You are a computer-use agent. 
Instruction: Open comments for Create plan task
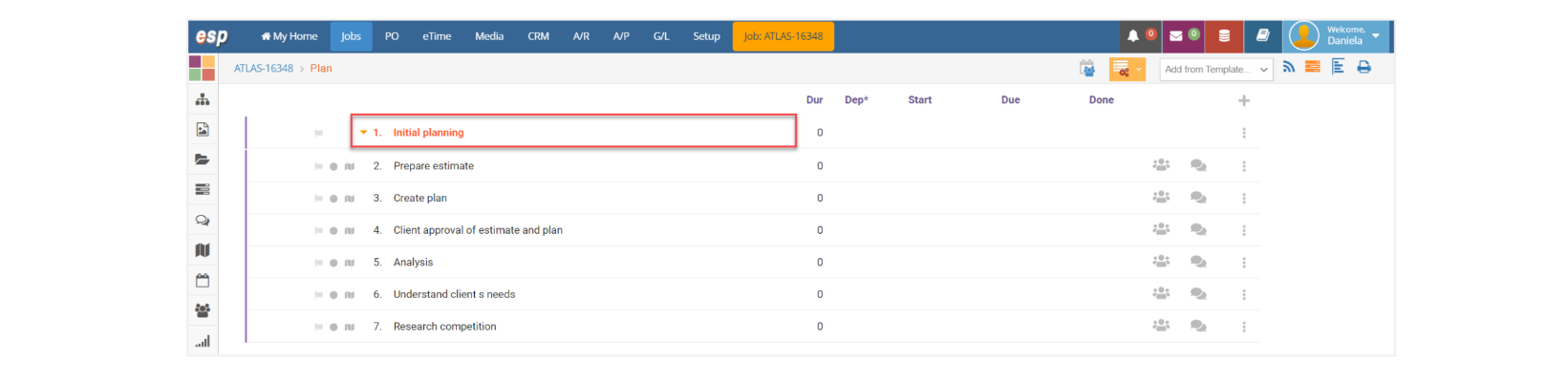tap(1198, 198)
